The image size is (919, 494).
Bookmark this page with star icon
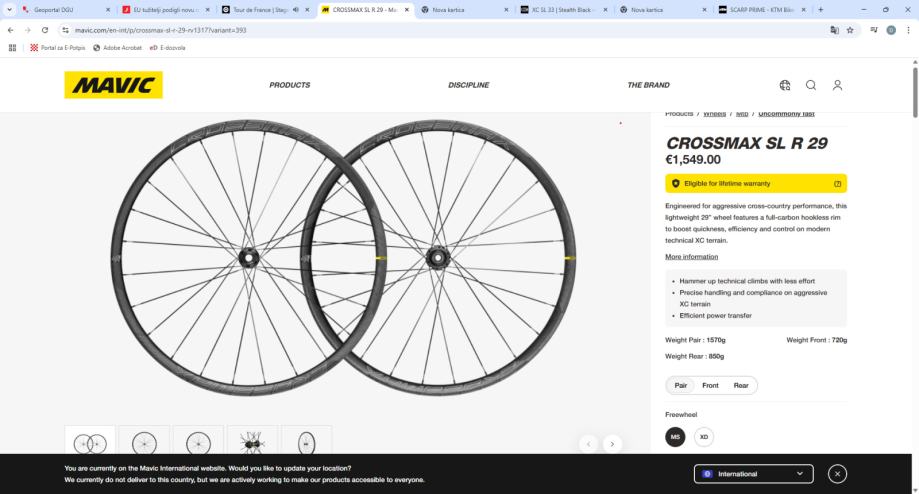[x=850, y=30]
